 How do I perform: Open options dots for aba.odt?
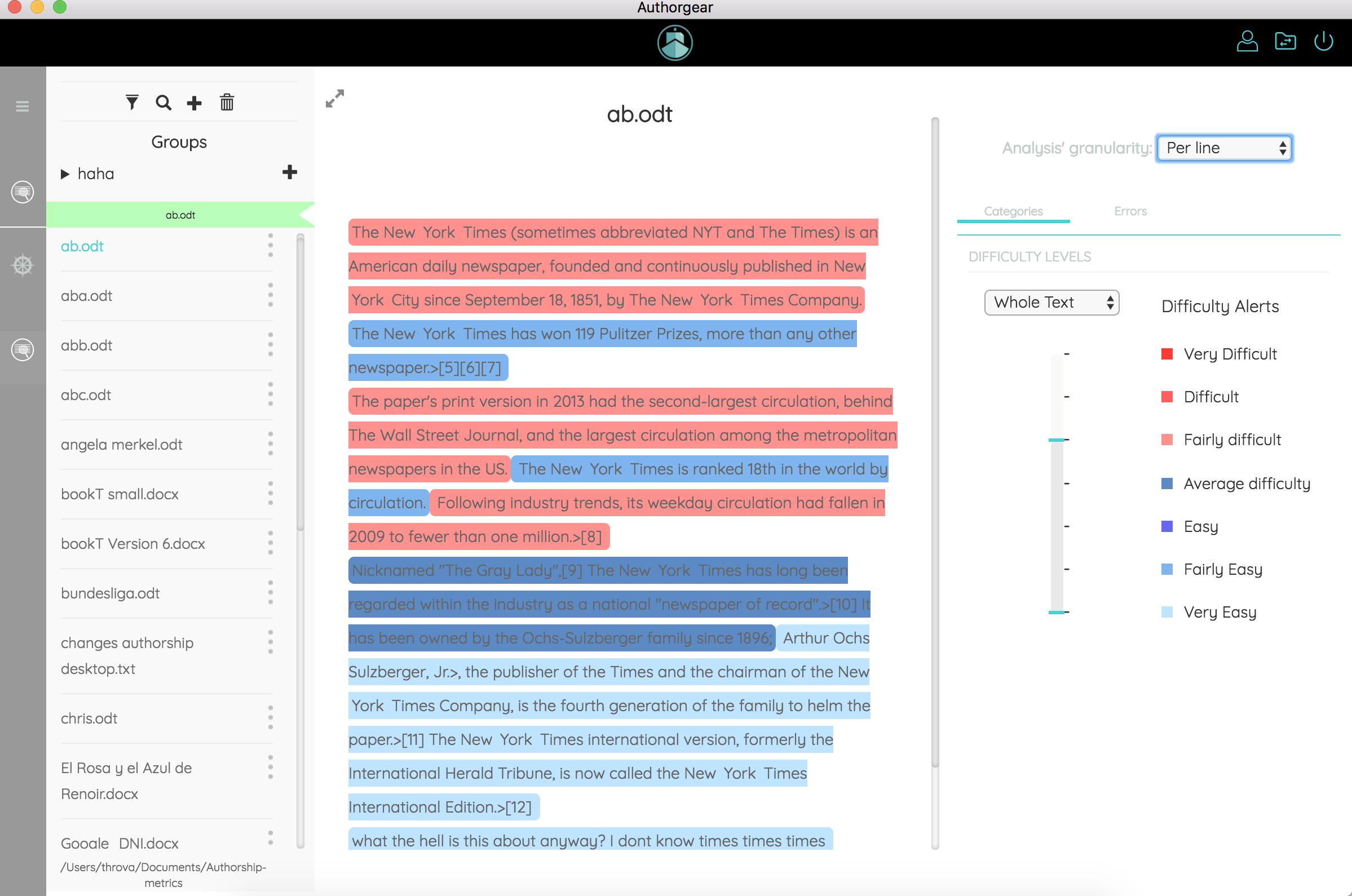click(271, 295)
